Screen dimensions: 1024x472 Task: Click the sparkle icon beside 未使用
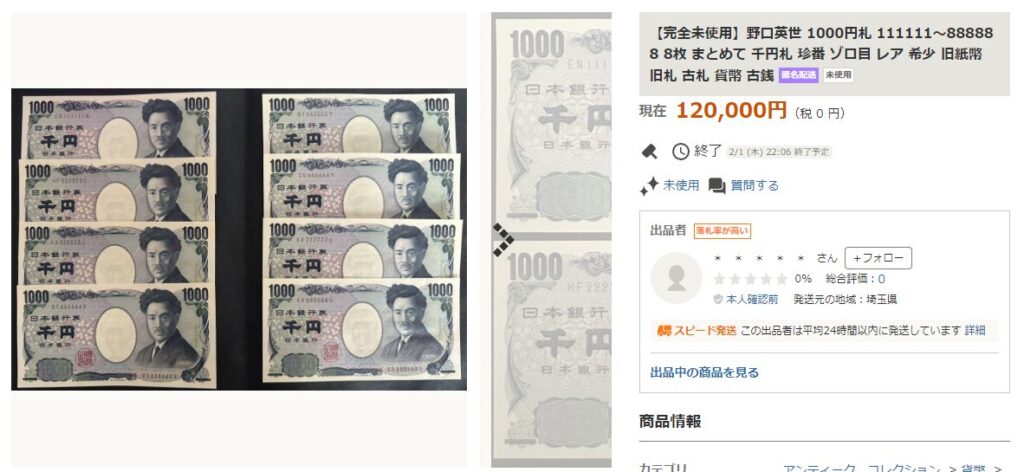coord(648,187)
